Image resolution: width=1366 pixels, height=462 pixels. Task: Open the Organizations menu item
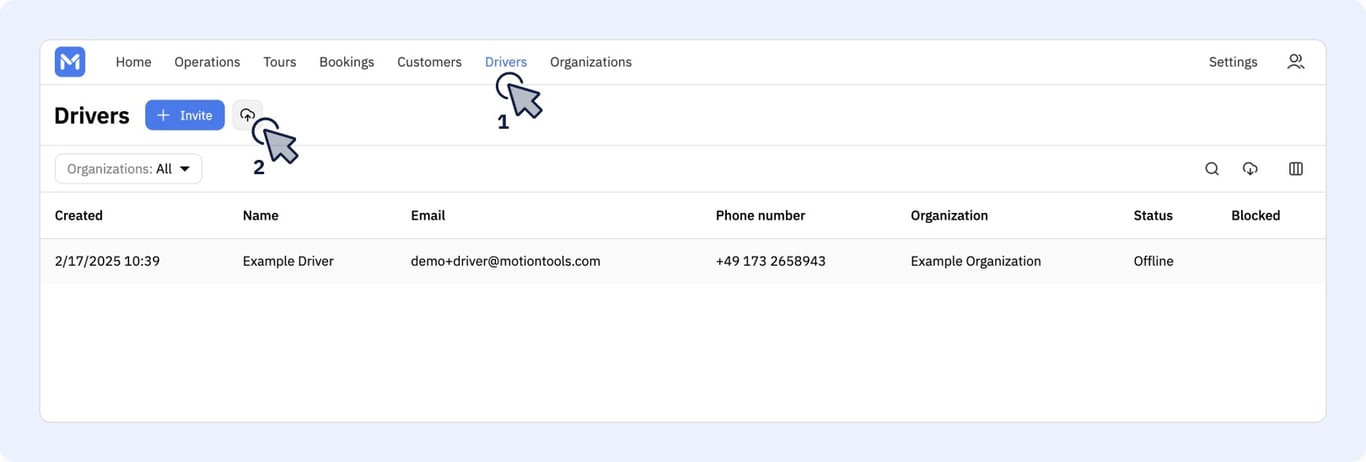pos(591,62)
